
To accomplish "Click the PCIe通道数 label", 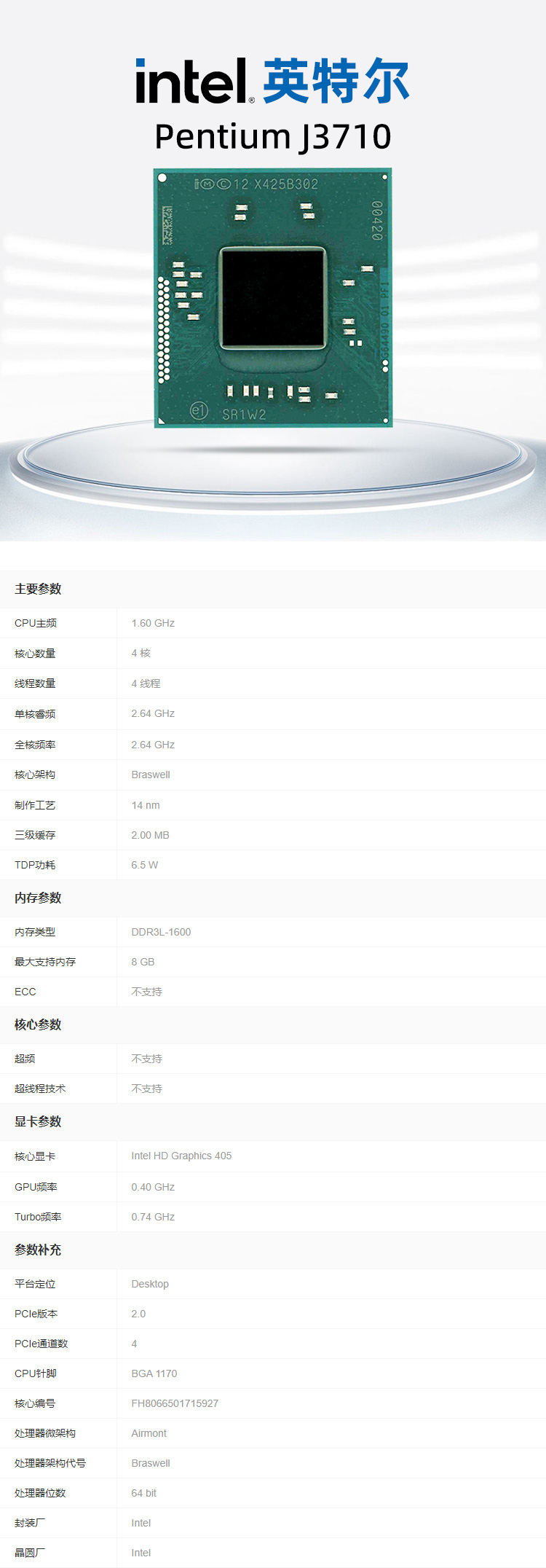I will (x=41, y=1344).
